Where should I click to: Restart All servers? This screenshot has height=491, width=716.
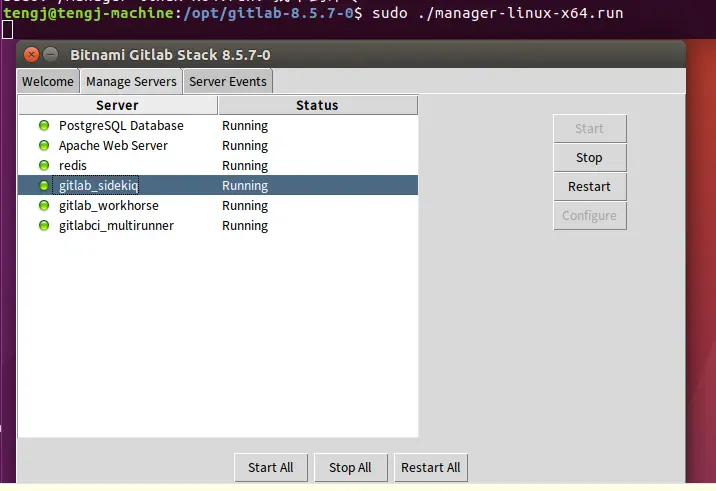tap(431, 467)
